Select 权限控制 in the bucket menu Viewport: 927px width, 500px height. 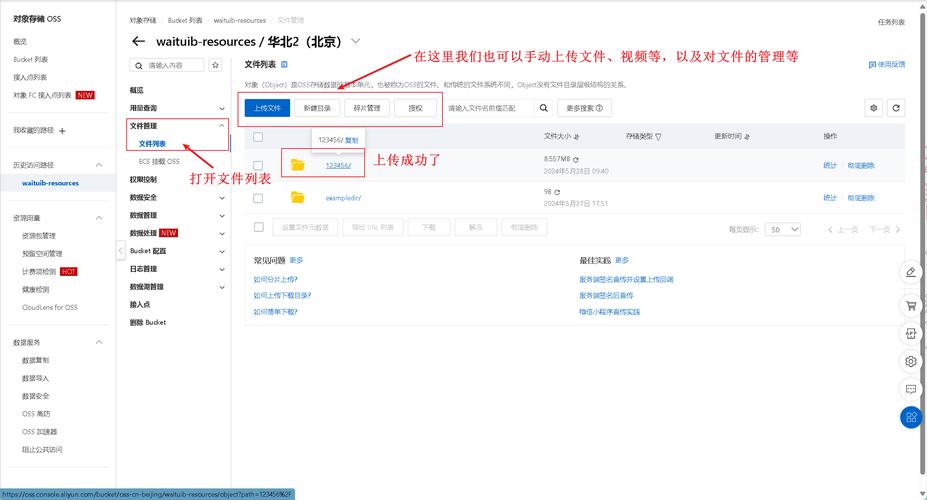coord(143,180)
